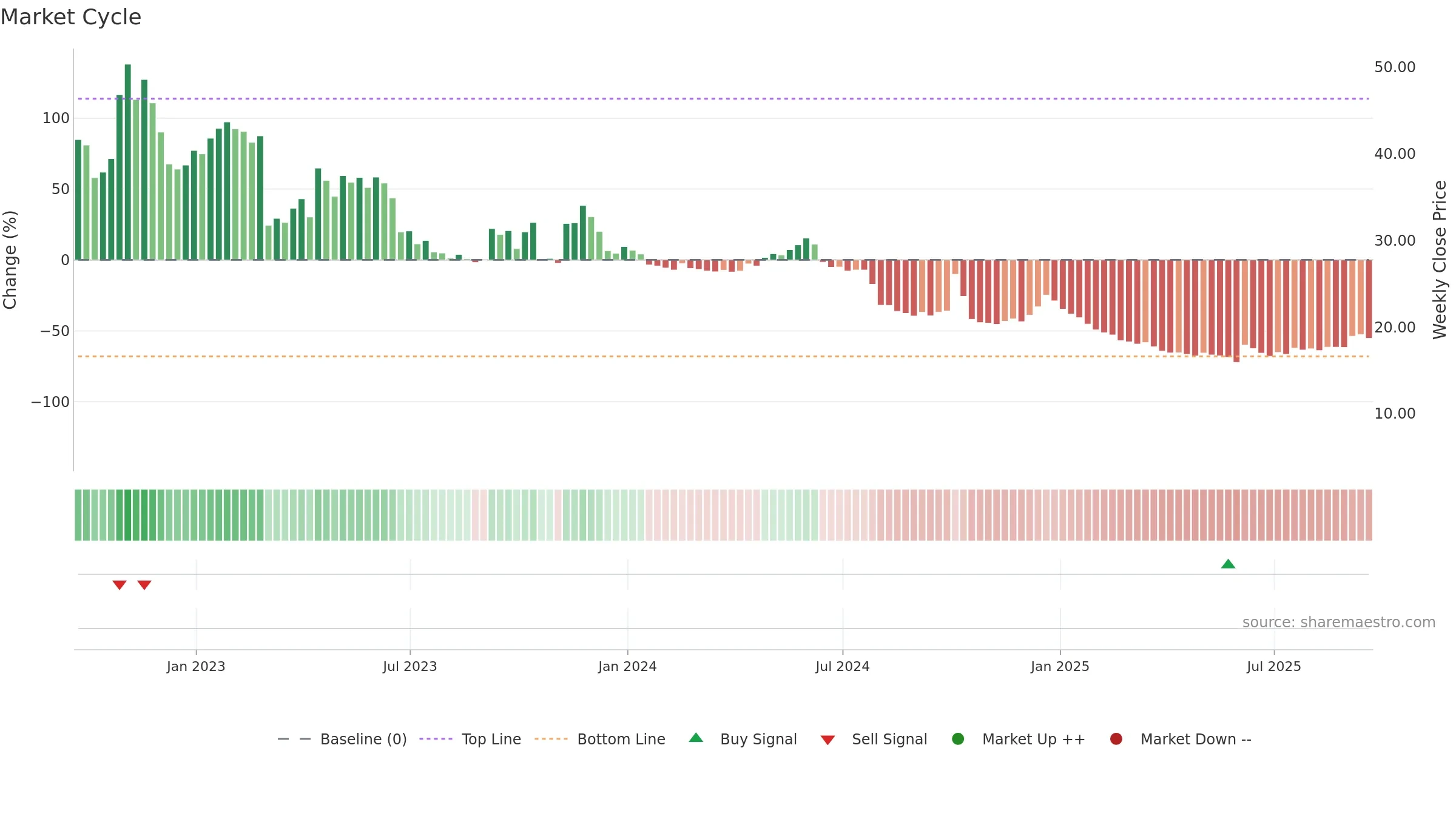Click the 30.00 tick on the price axis
The image size is (1456, 819).
tap(1395, 241)
